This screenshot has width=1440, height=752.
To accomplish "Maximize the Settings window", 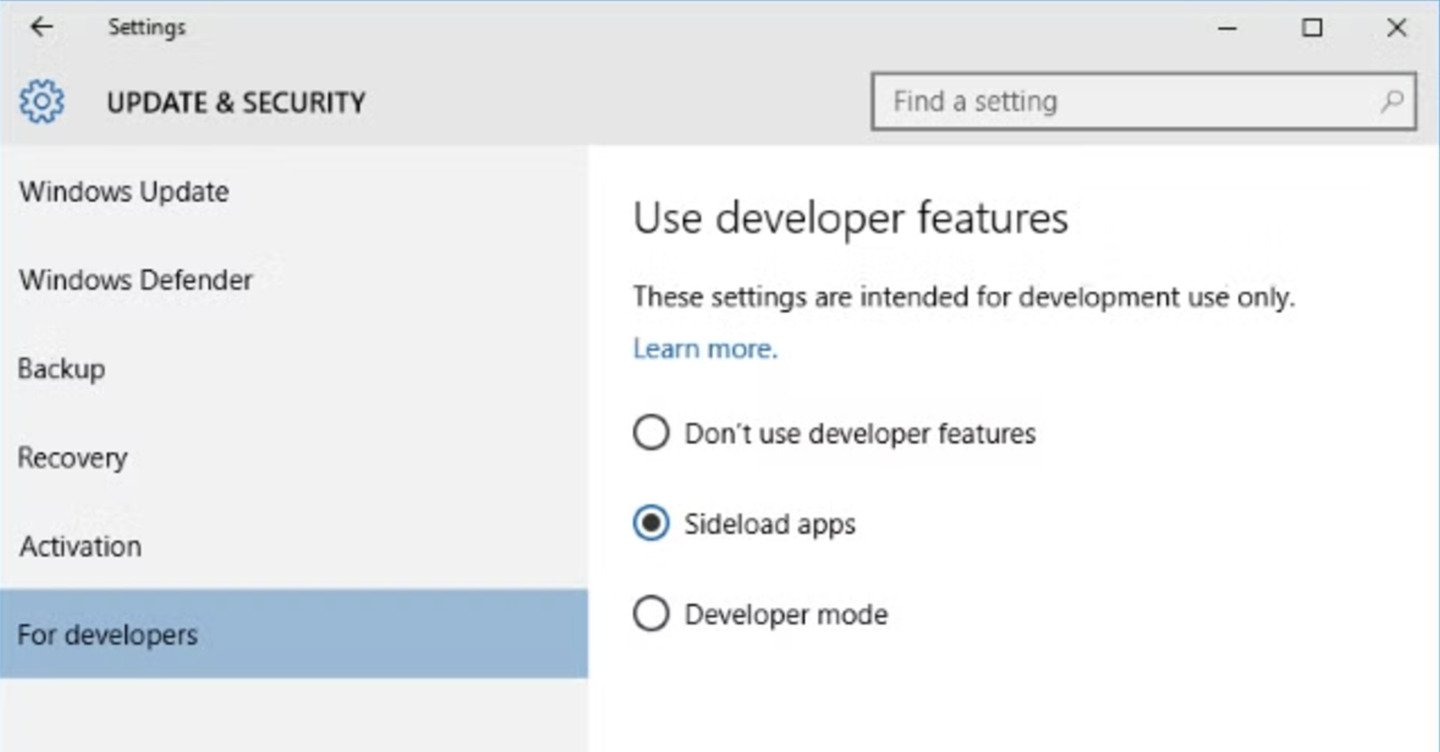I will (x=1312, y=28).
